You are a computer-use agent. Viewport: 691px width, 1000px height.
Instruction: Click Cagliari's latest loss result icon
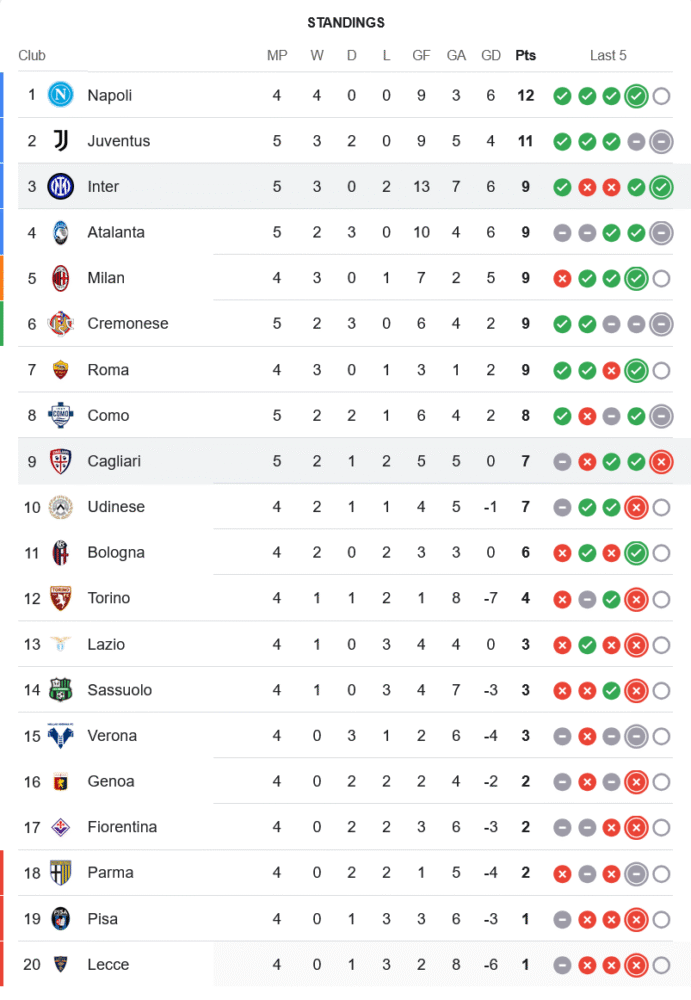(x=660, y=462)
